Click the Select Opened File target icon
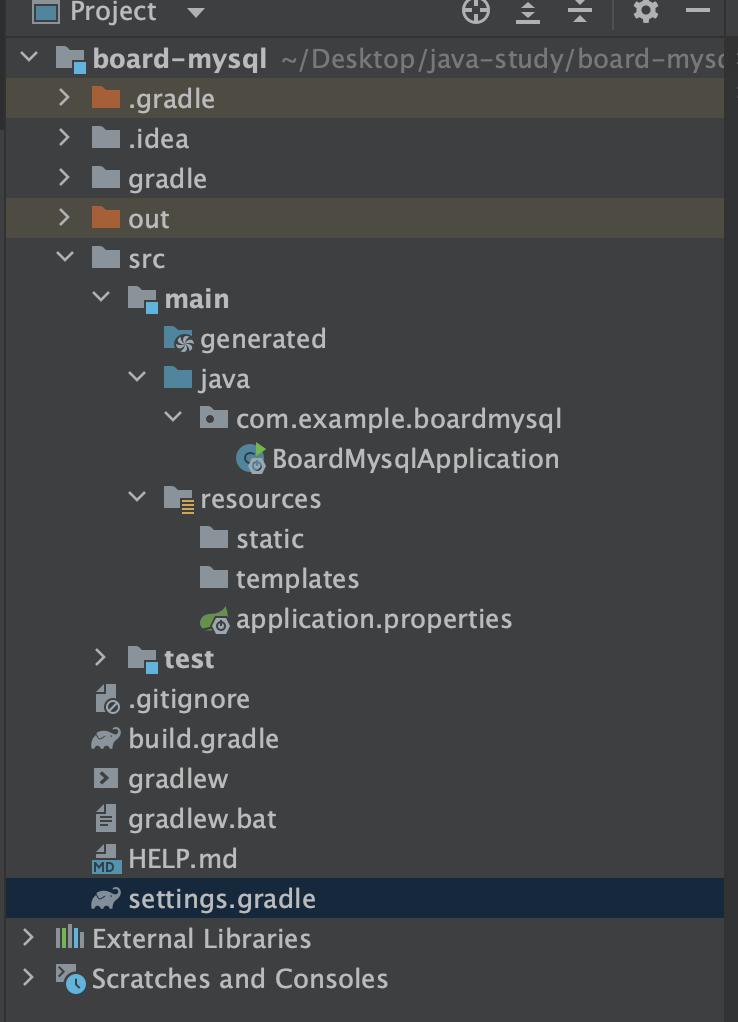 pos(476,11)
